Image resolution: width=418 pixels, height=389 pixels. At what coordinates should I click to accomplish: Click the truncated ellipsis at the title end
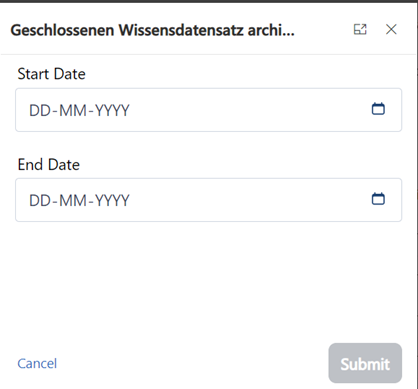coord(288,33)
